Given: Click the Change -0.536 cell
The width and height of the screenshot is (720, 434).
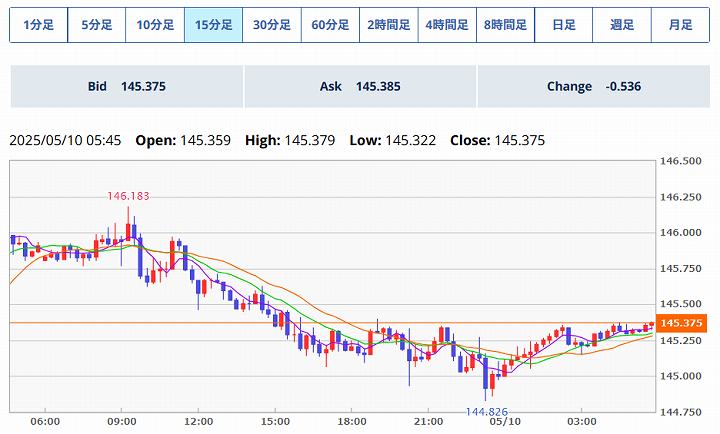Looking at the screenshot, I should tap(593, 87).
